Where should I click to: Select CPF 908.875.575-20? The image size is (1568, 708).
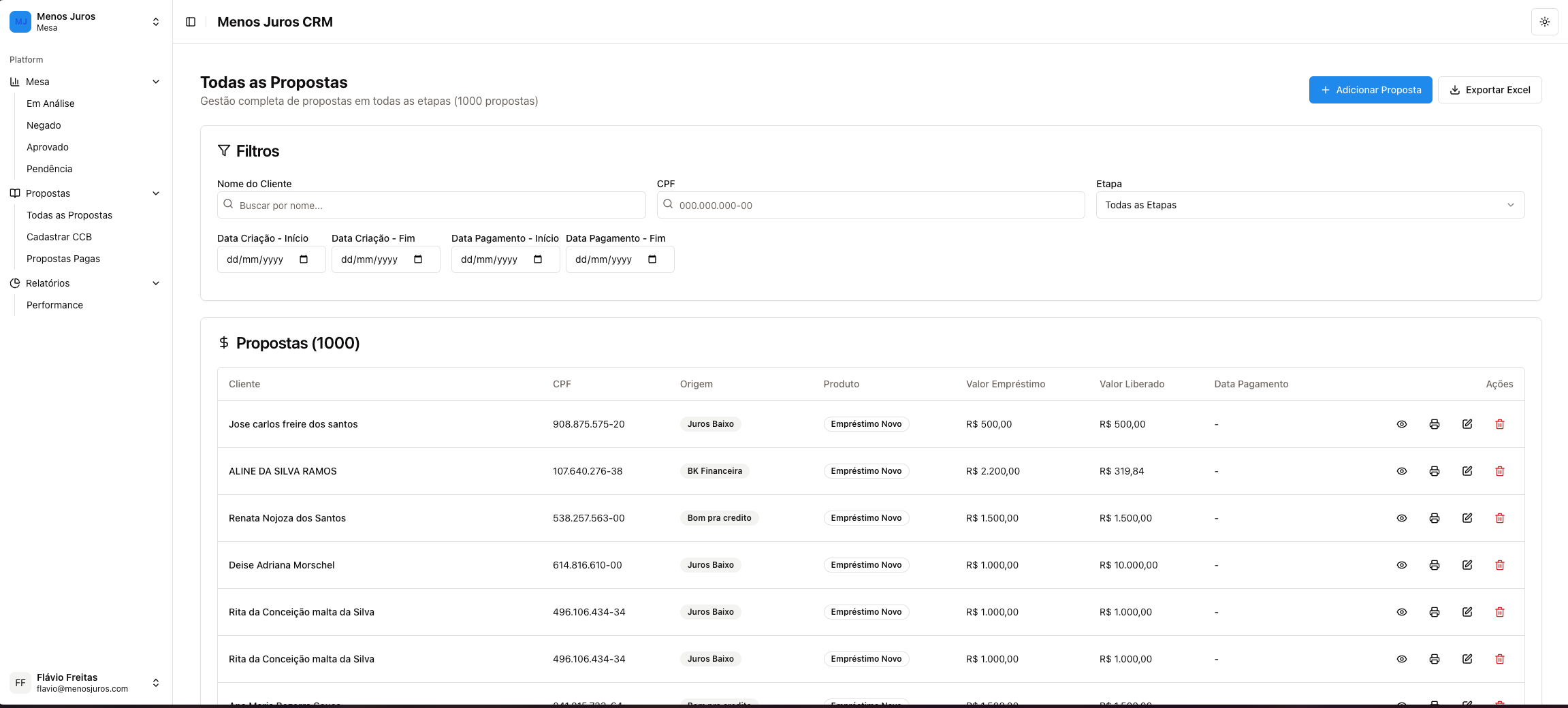pyautogui.click(x=589, y=424)
